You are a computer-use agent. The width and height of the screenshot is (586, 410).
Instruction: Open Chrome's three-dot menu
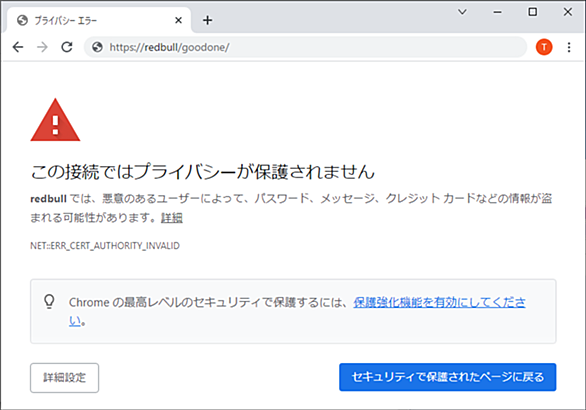point(569,47)
